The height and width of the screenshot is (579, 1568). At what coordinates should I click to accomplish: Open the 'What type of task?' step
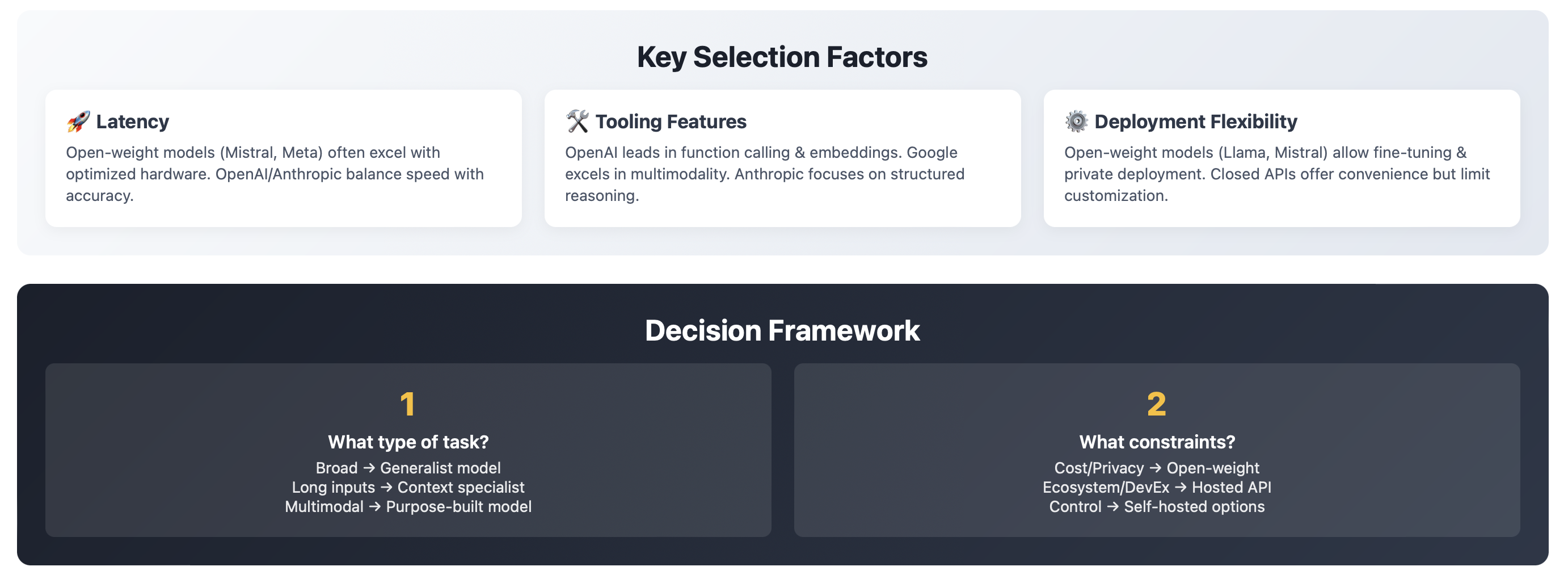tap(408, 443)
